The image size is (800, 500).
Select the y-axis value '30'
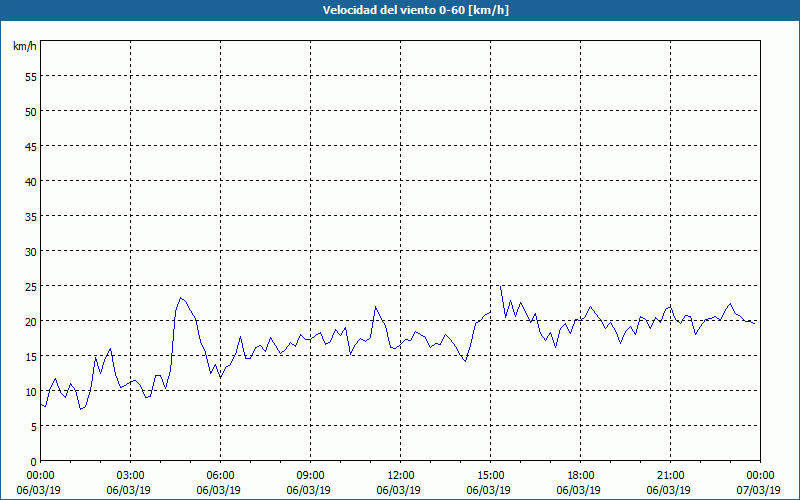coord(31,251)
